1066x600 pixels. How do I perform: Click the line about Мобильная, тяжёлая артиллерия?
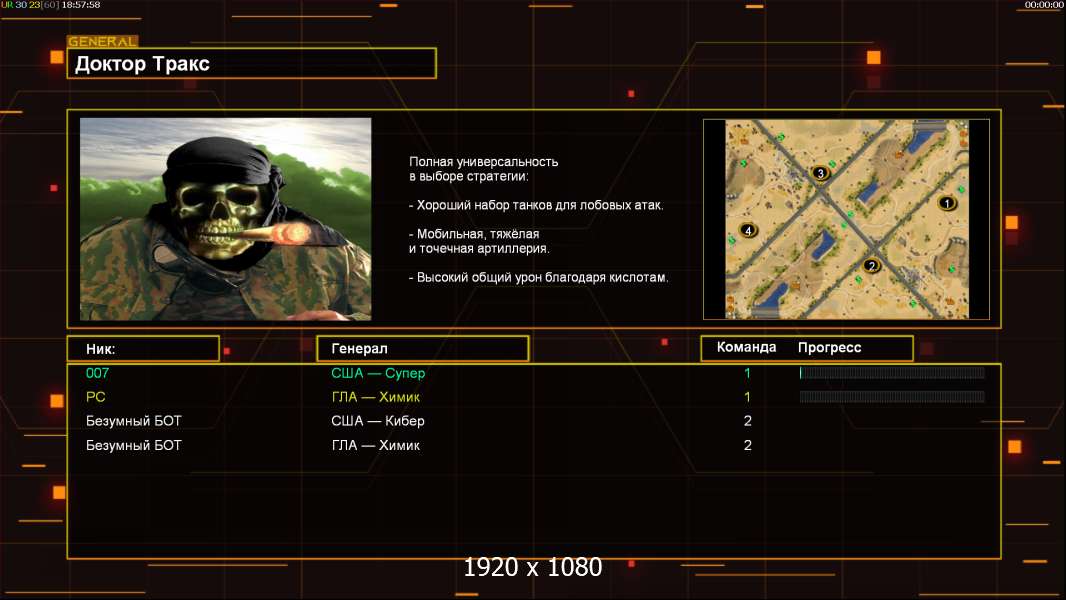pos(479,241)
